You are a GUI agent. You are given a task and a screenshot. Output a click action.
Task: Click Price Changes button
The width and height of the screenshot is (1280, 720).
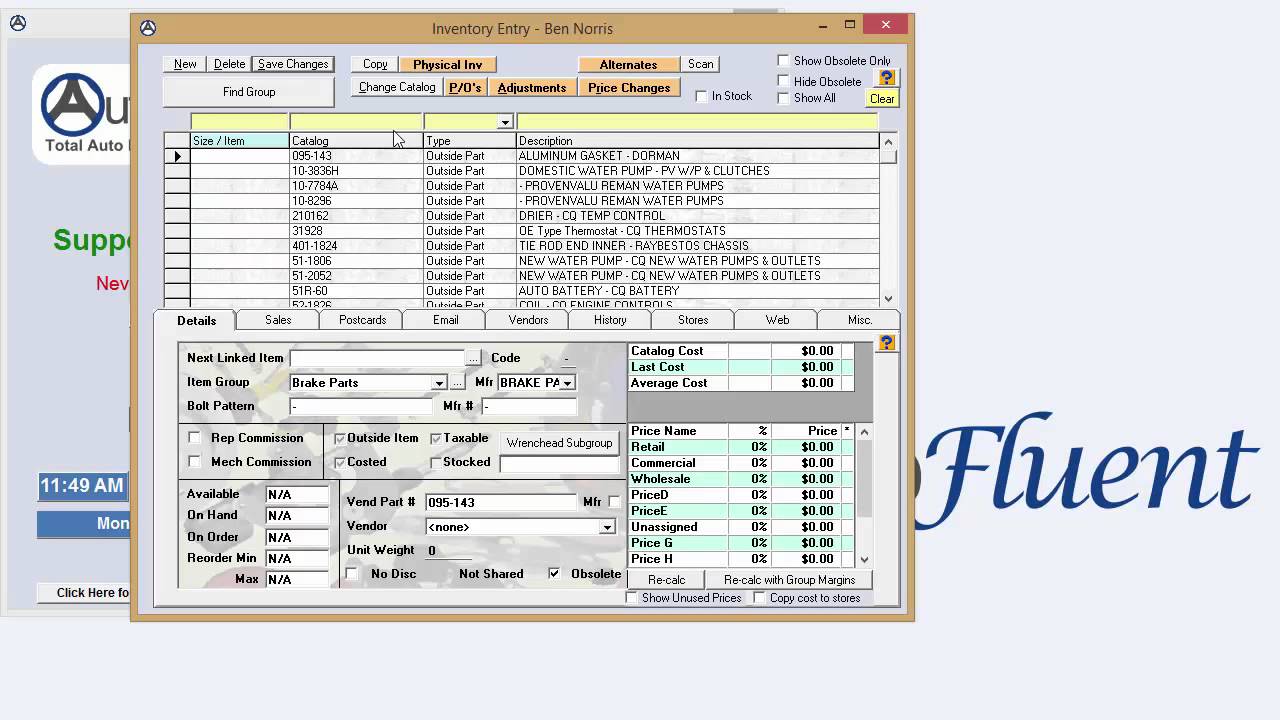[x=629, y=88]
